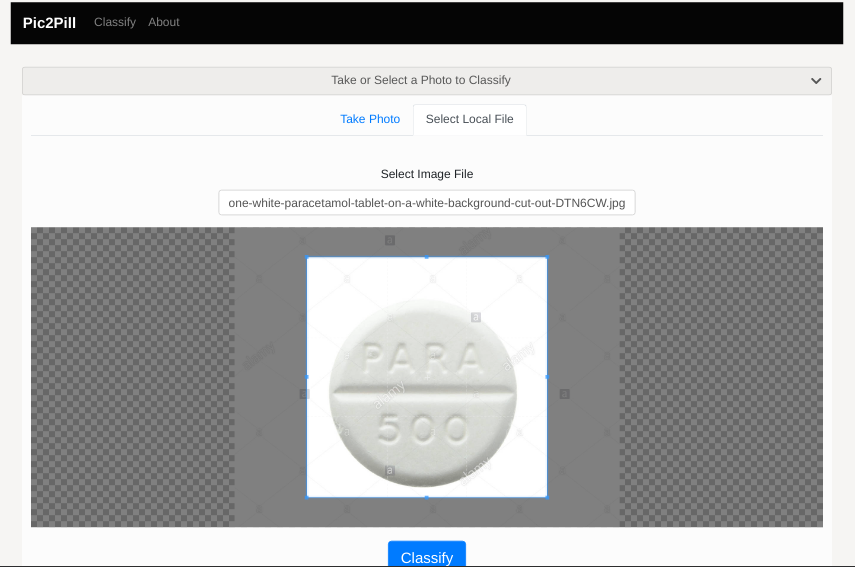Click the Select Image File label

(426, 174)
